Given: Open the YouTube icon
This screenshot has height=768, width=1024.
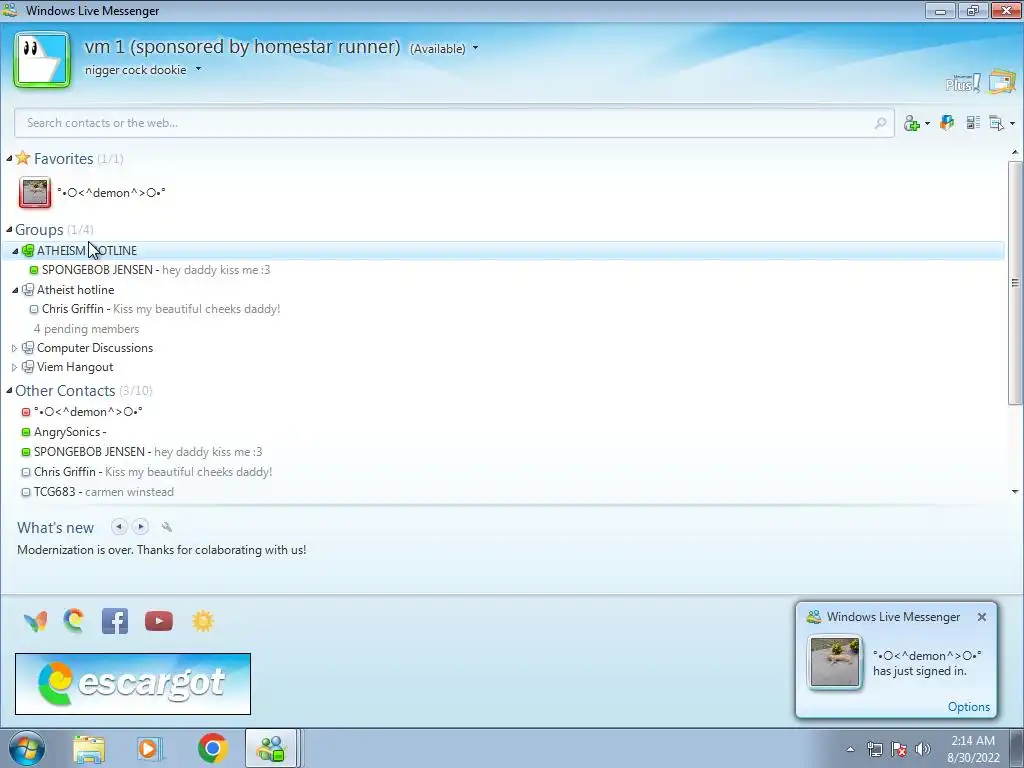Looking at the screenshot, I should click(x=159, y=621).
